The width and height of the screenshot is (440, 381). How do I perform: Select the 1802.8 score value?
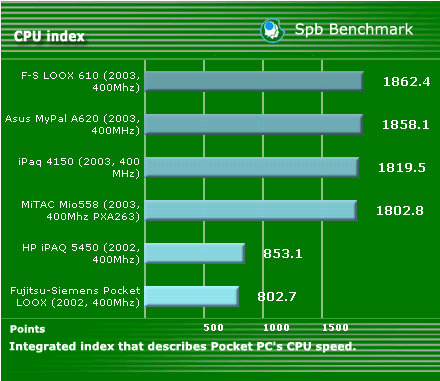click(x=400, y=211)
